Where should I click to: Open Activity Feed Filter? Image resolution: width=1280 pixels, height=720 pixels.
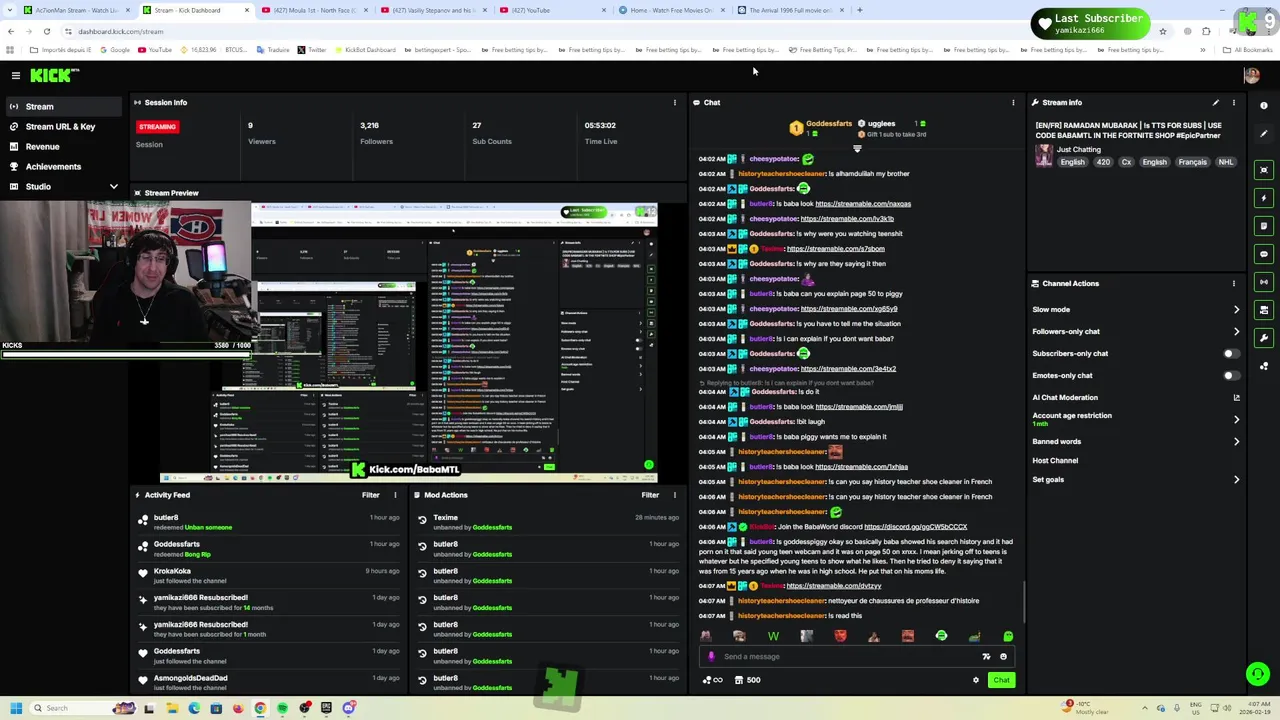(370, 495)
